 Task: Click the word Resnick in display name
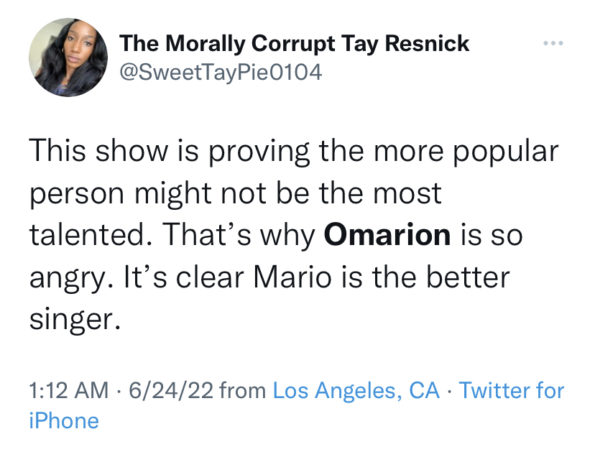point(427,43)
